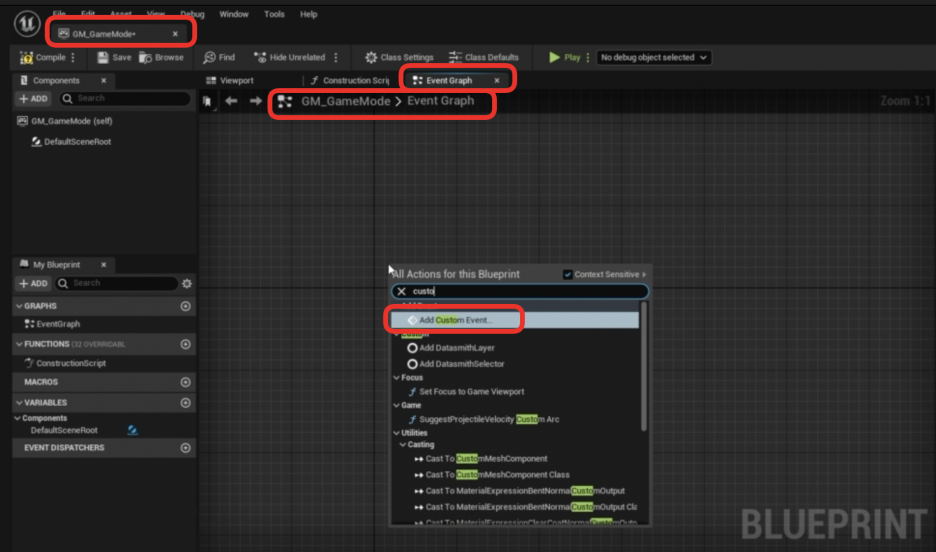Open Class Defaults
The image size is (936, 552).
click(x=484, y=57)
